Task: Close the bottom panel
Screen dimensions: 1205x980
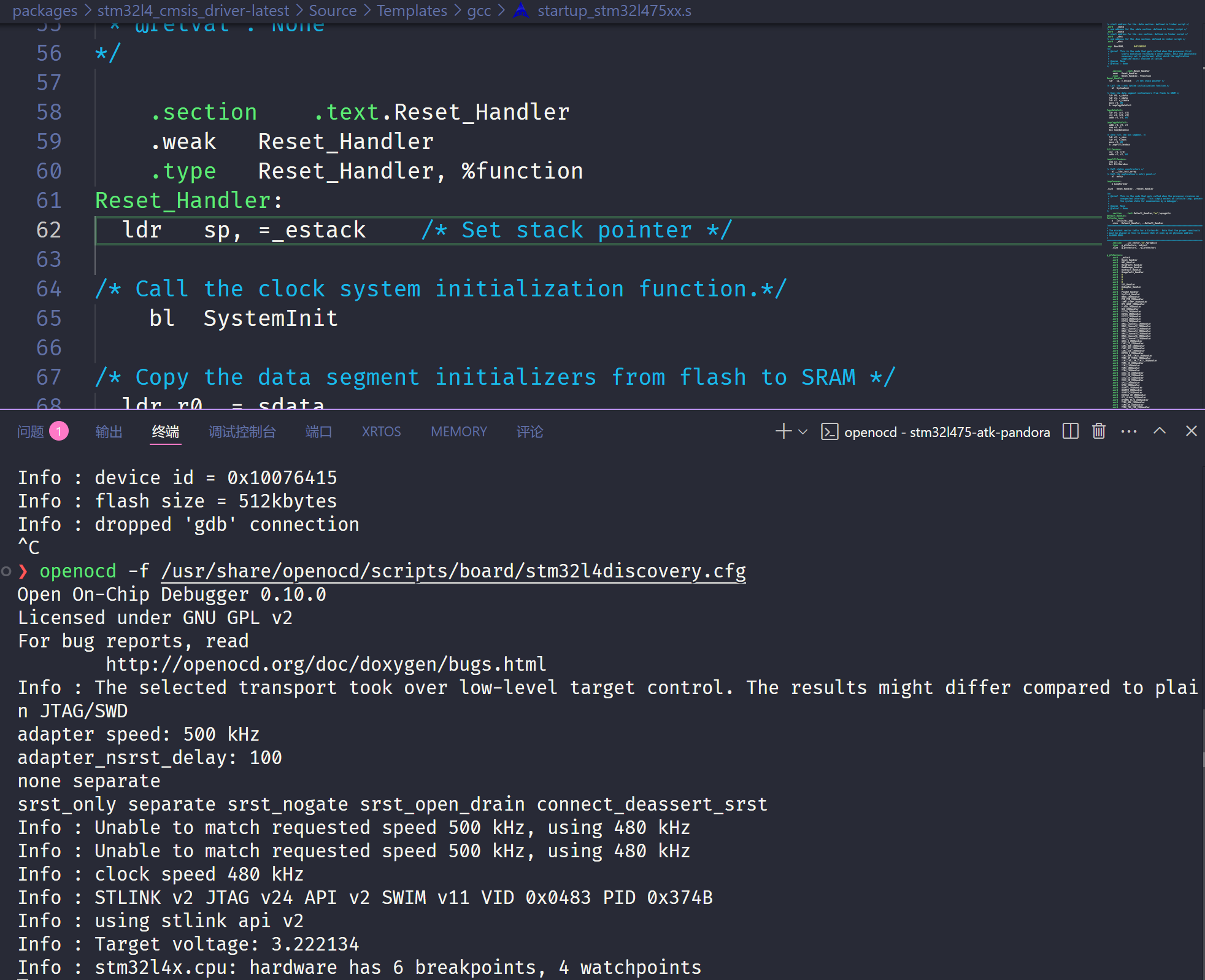Action: coord(1191,431)
